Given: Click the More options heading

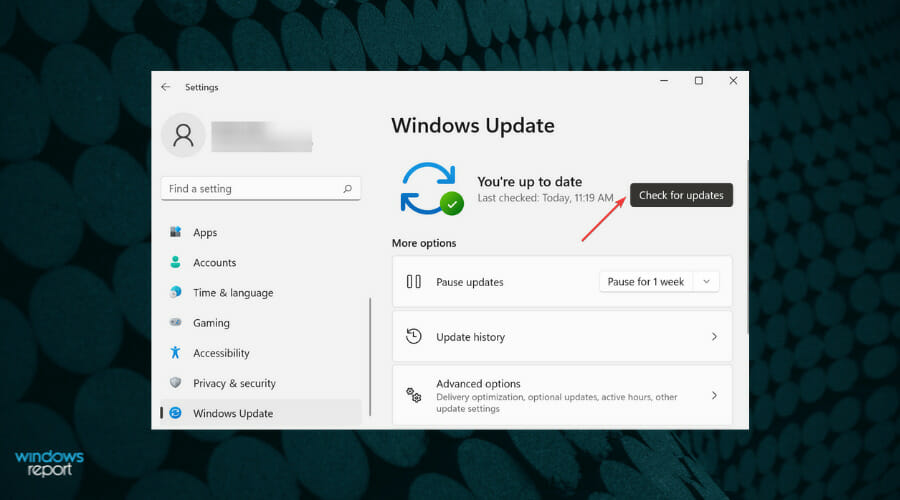Looking at the screenshot, I should [x=424, y=243].
